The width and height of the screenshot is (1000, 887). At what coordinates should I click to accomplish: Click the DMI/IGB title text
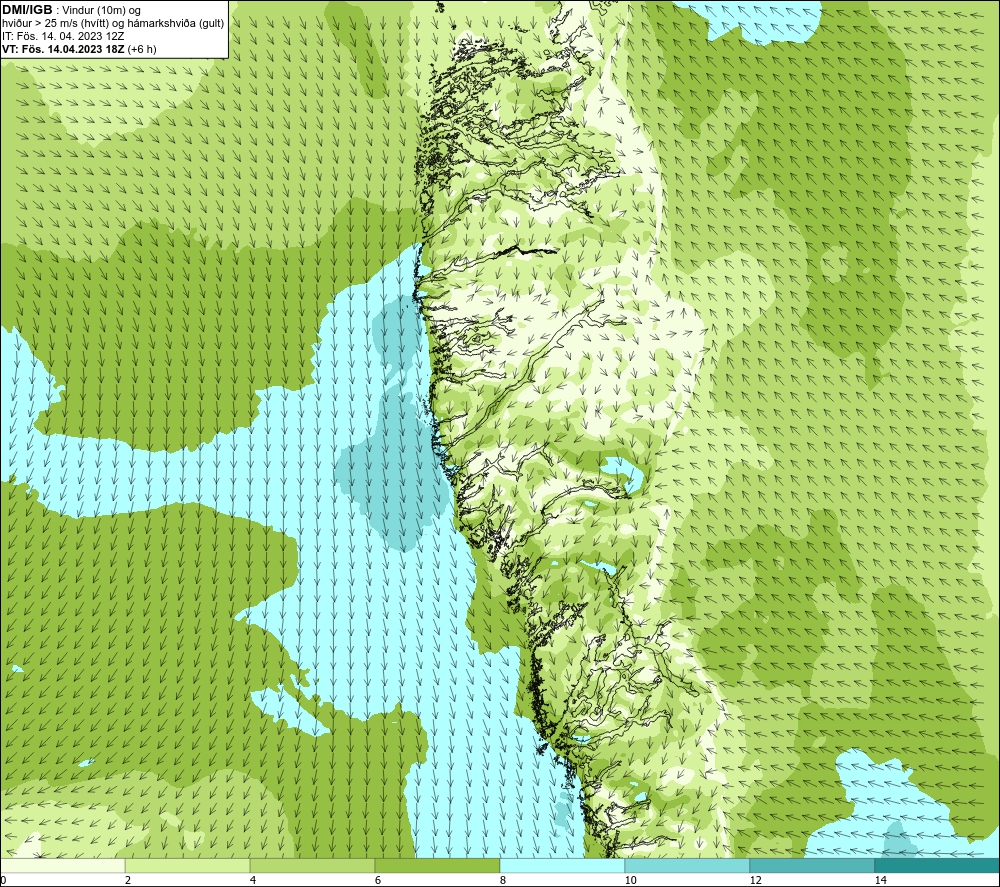pyautogui.click(x=27, y=10)
